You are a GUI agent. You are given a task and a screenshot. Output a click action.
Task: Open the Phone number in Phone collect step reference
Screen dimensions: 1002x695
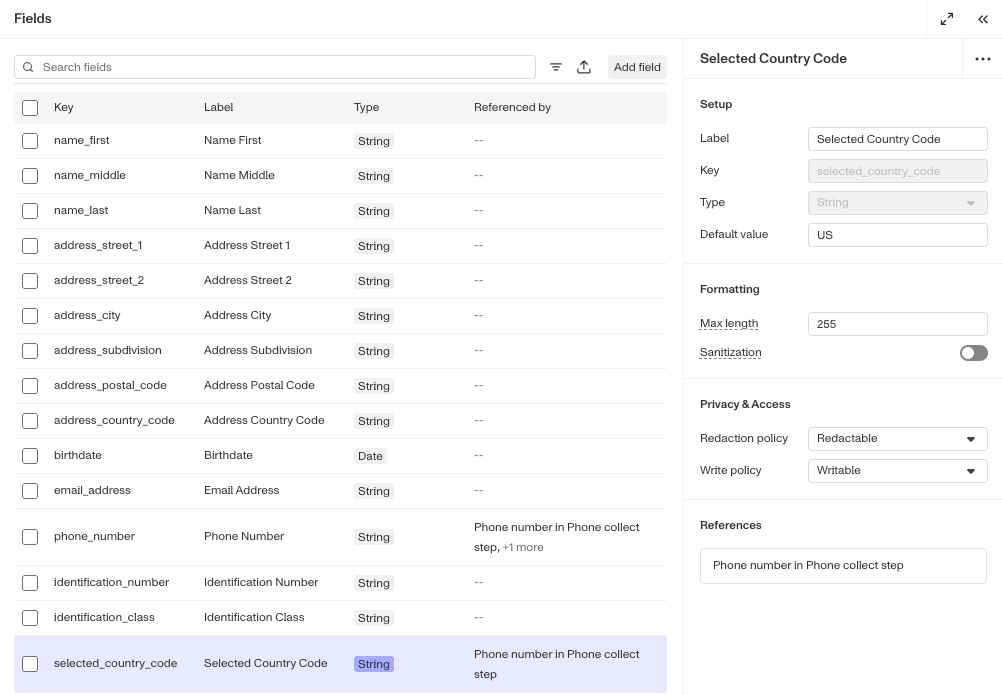point(843,565)
